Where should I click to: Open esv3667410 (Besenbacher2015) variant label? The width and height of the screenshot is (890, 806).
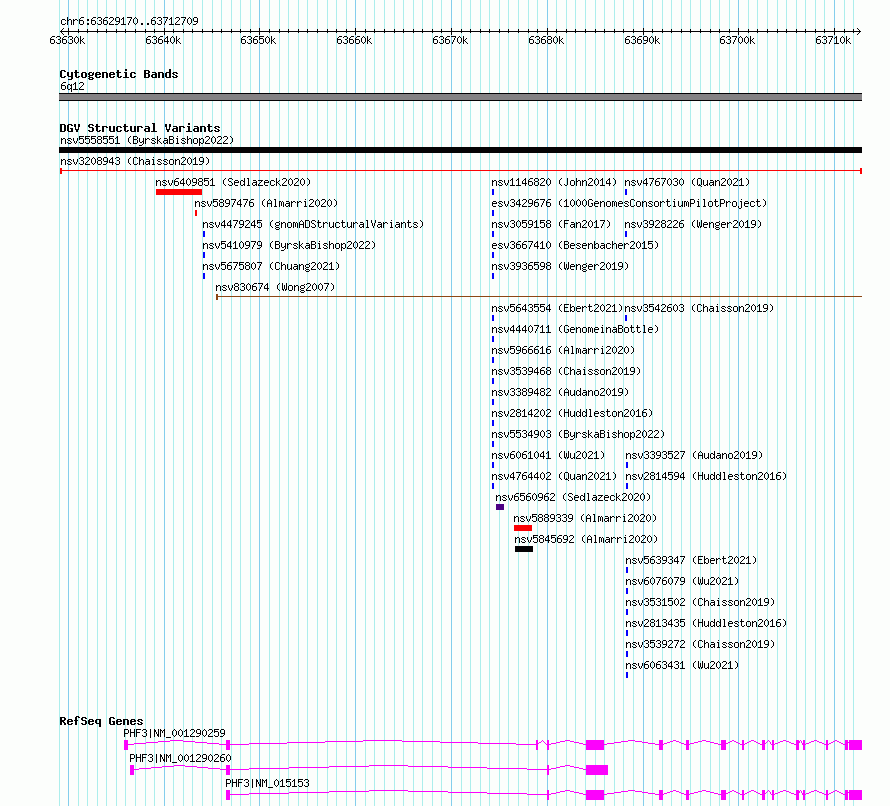click(x=576, y=245)
